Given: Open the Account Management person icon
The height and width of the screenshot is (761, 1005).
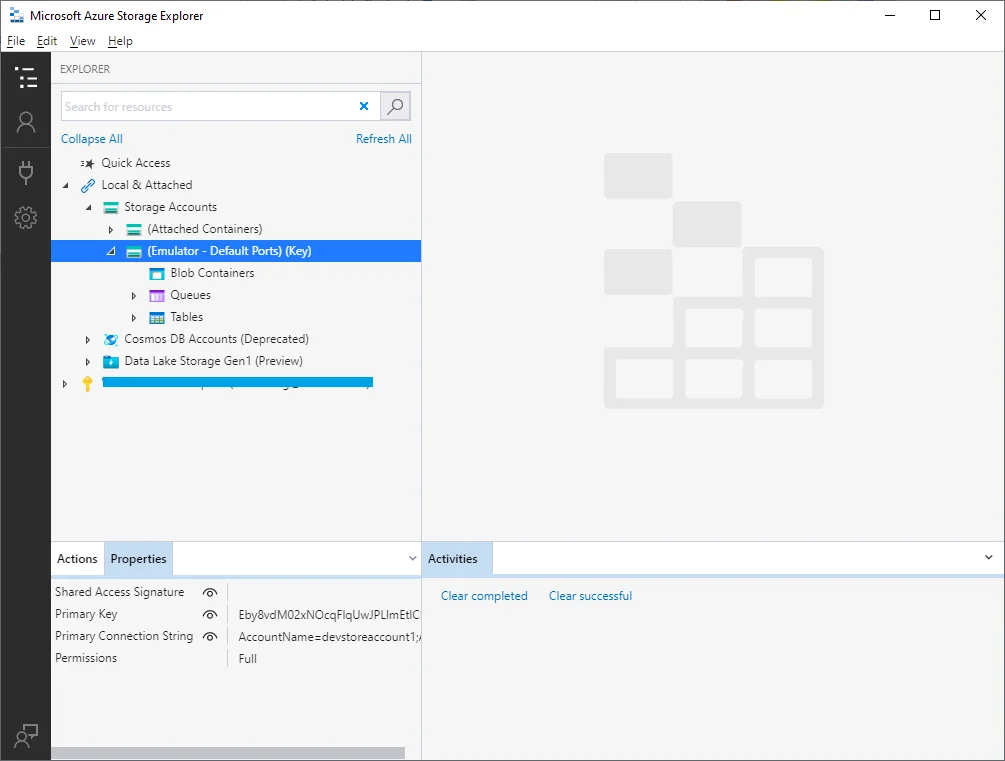Looking at the screenshot, I should (26, 123).
